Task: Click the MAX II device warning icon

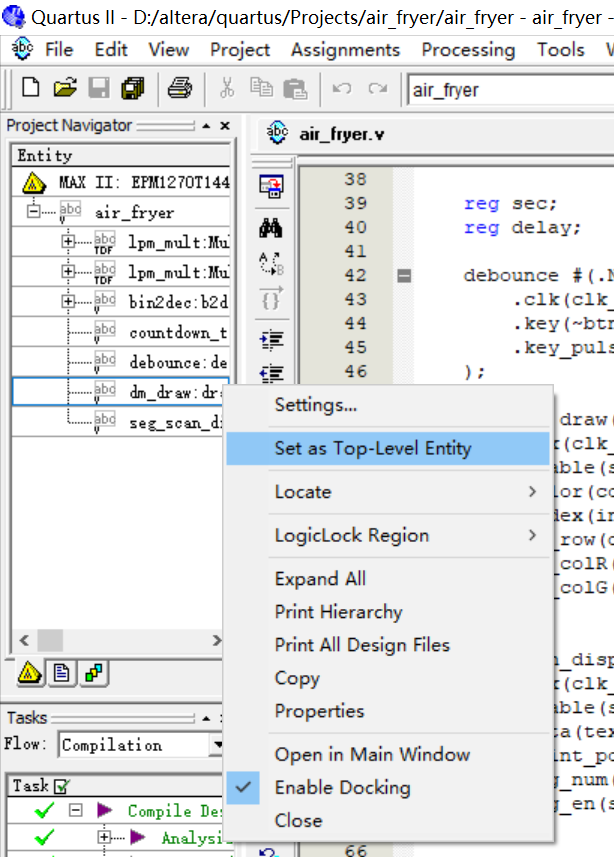Action: point(34,183)
